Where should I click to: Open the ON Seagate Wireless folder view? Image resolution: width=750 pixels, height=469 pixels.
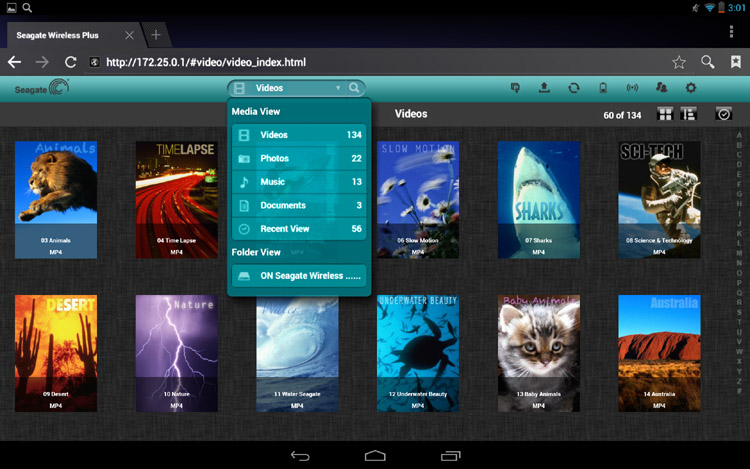point(298,276)
